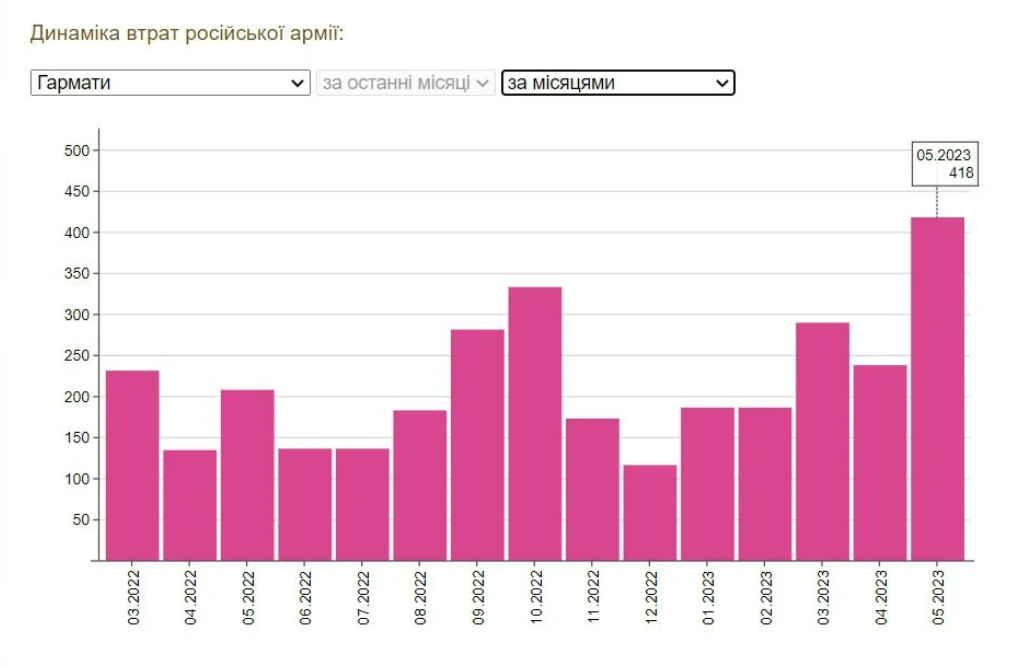The height and width of the screenshot is (666, 1010).
Task: Select the 07.2022 bar
Action: coord(362,504)
